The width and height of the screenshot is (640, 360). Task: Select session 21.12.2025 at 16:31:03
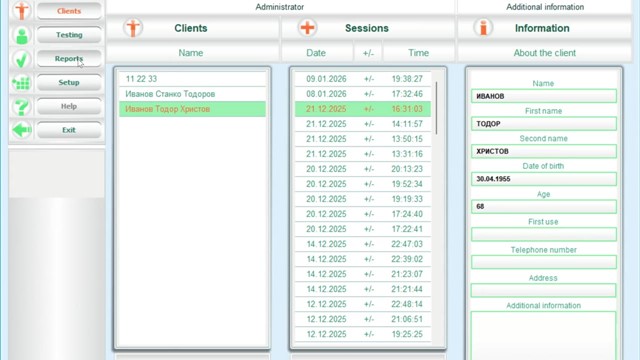tap(363, 109)
